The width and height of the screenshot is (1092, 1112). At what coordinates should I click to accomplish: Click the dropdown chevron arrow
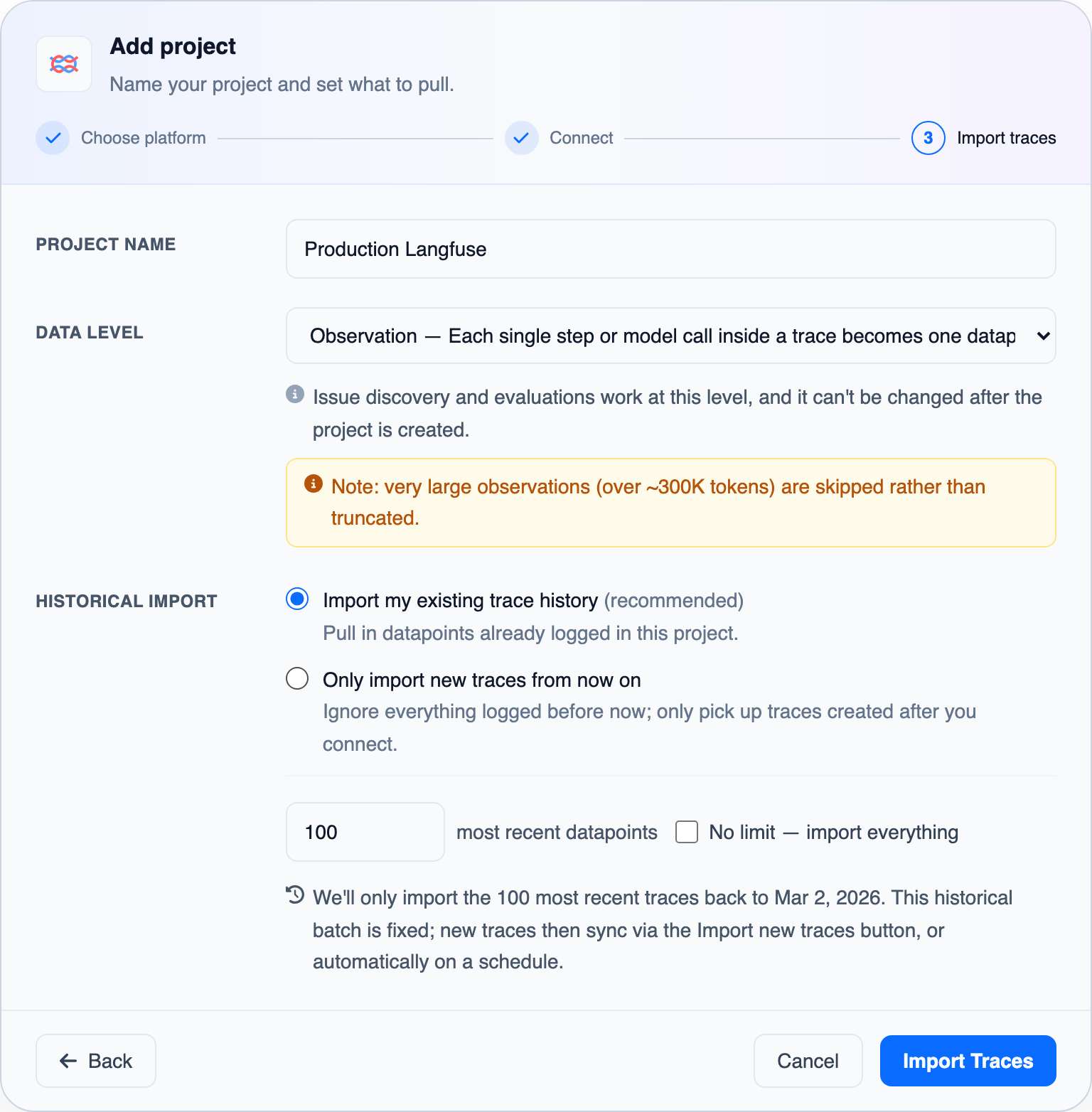click(1043, 336)
